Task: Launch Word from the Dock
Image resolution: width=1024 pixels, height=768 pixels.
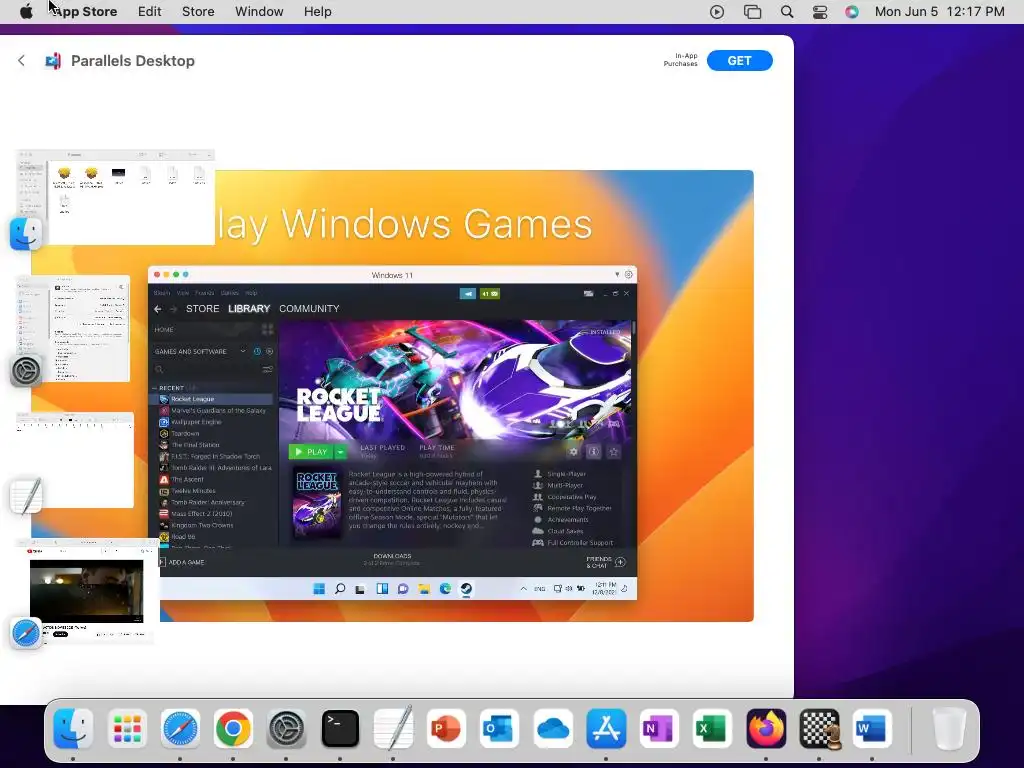Action: [872, 728]
